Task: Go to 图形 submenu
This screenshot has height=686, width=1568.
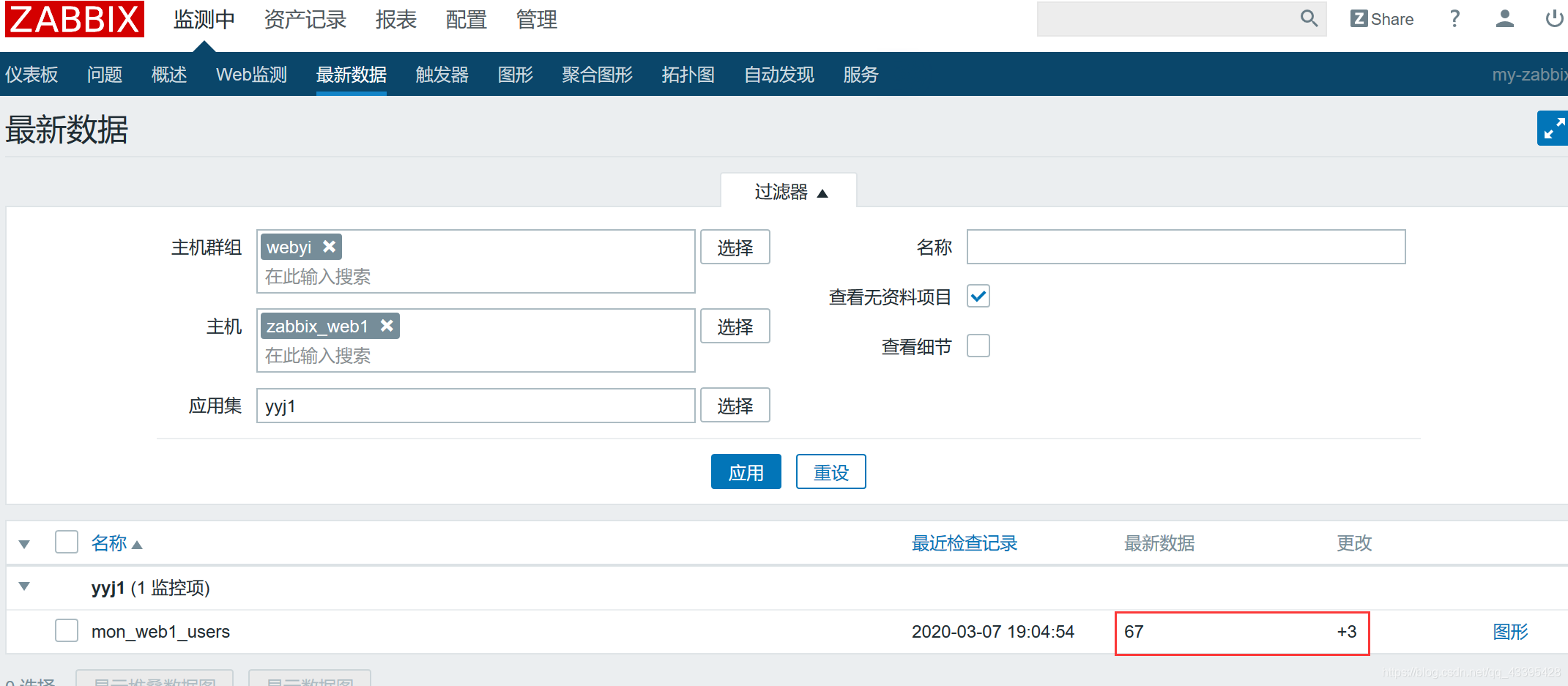Action: point(516,75)
